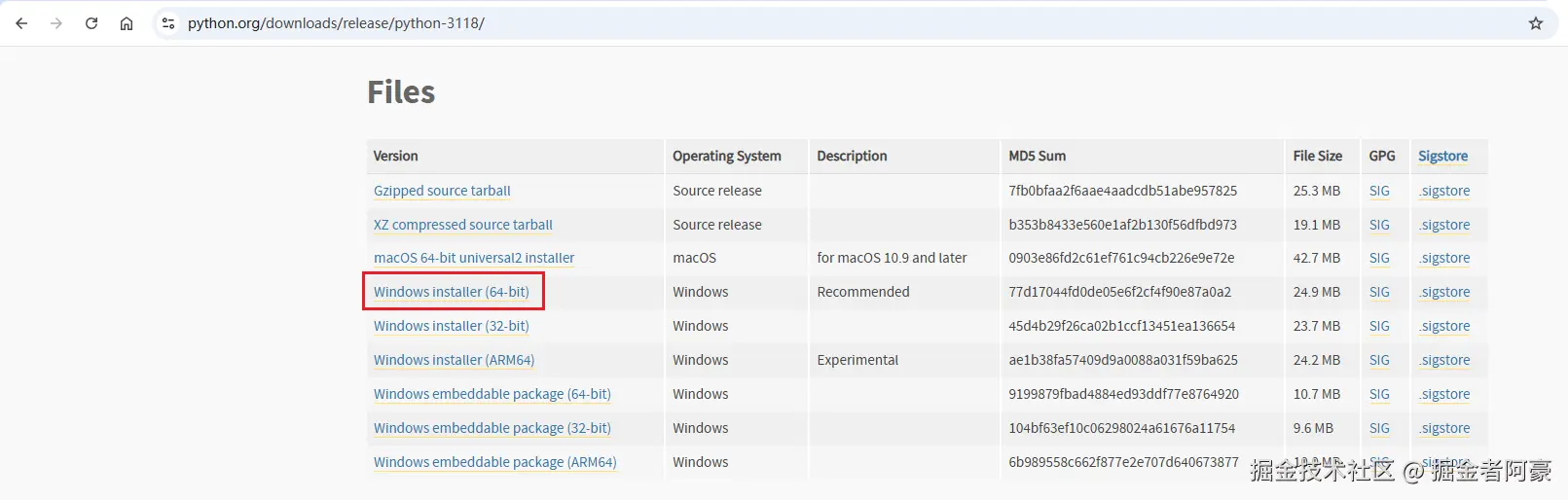Viewport: 1568px width, 500px height.
Task: Click the browser forward arrow
Action: [x=56, y=23]
